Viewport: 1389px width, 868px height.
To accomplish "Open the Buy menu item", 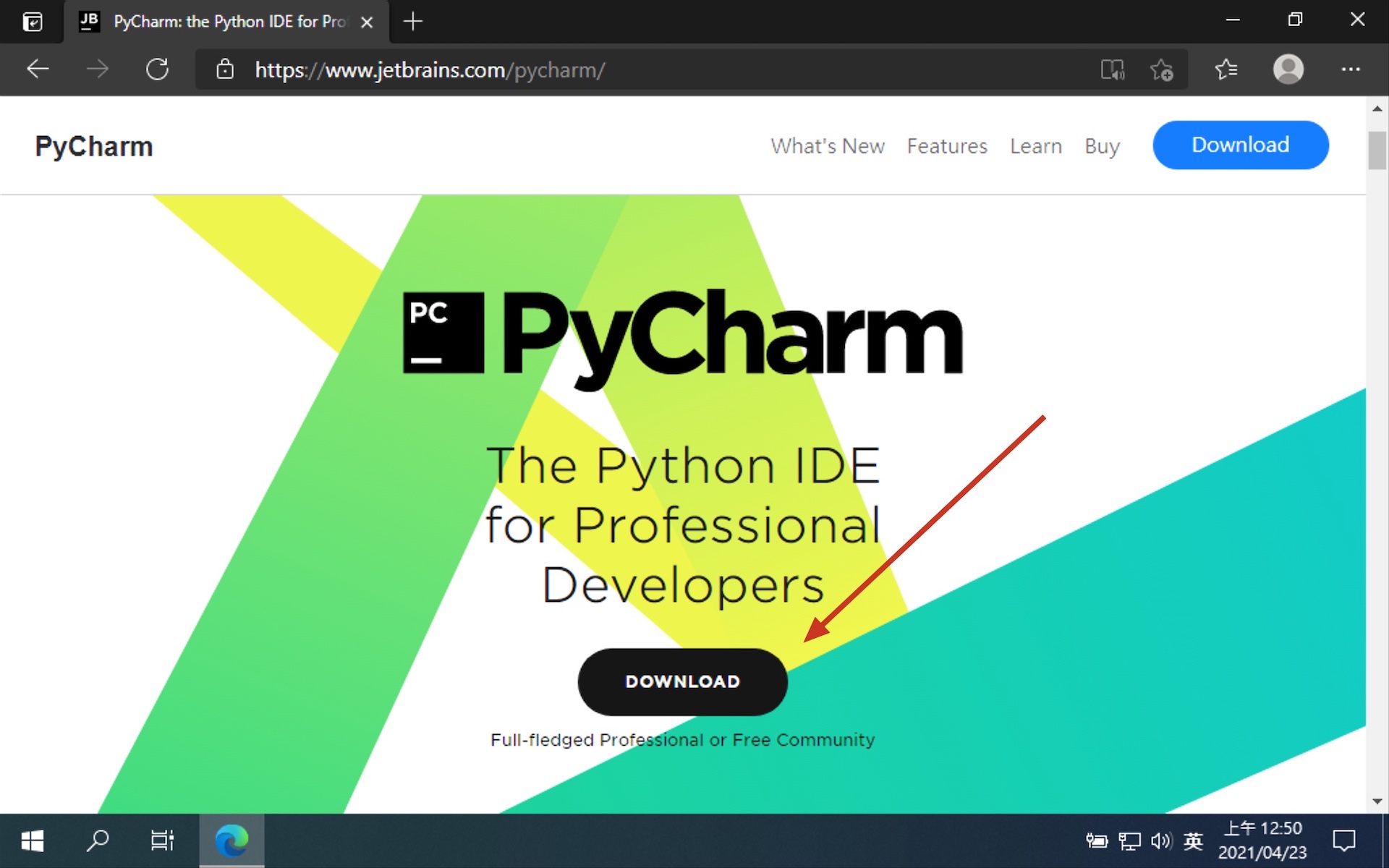I will (x=1102, y=147).
